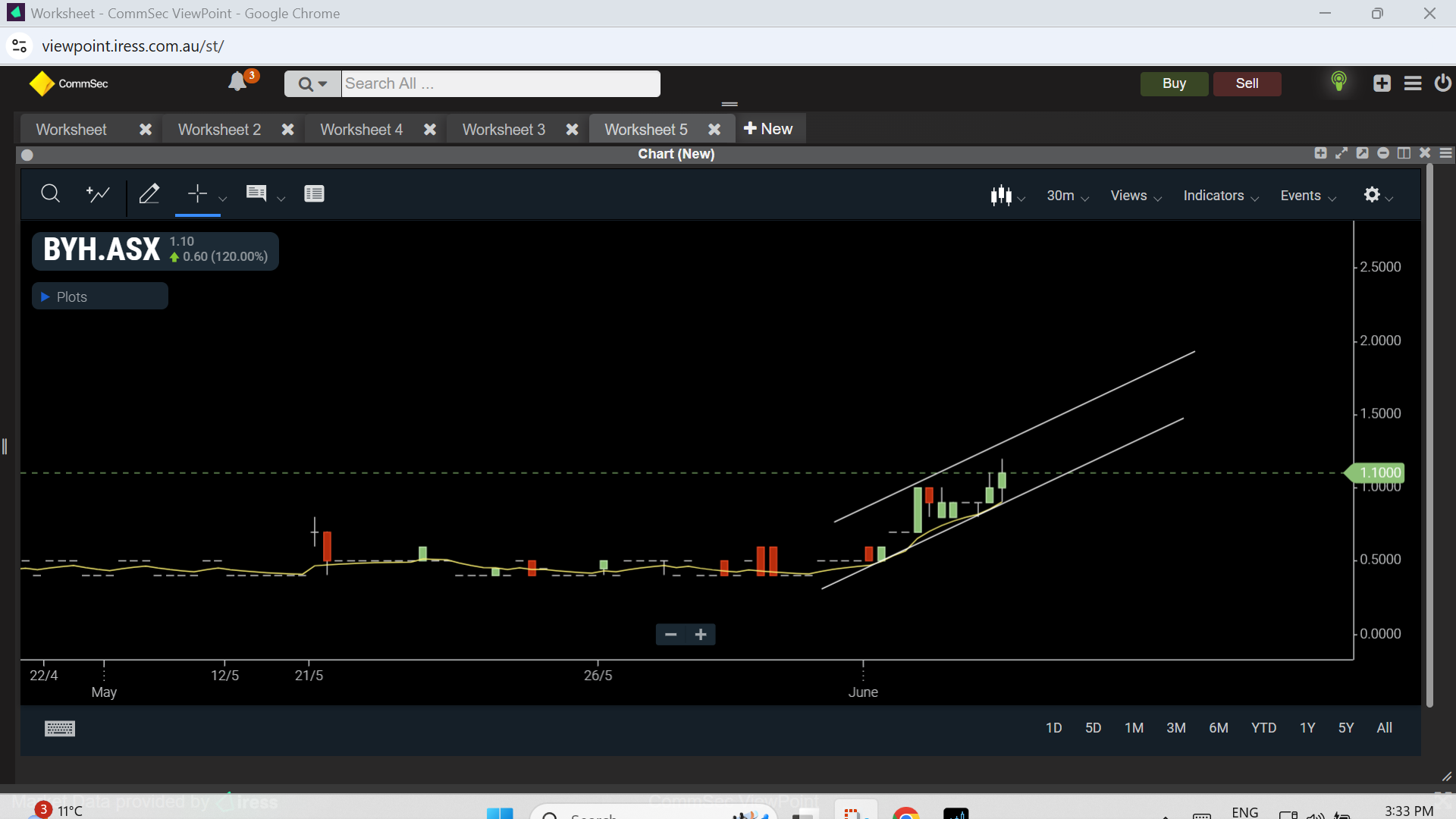Switch to the Worksheet 2 tab

click(x=219, y=130)
